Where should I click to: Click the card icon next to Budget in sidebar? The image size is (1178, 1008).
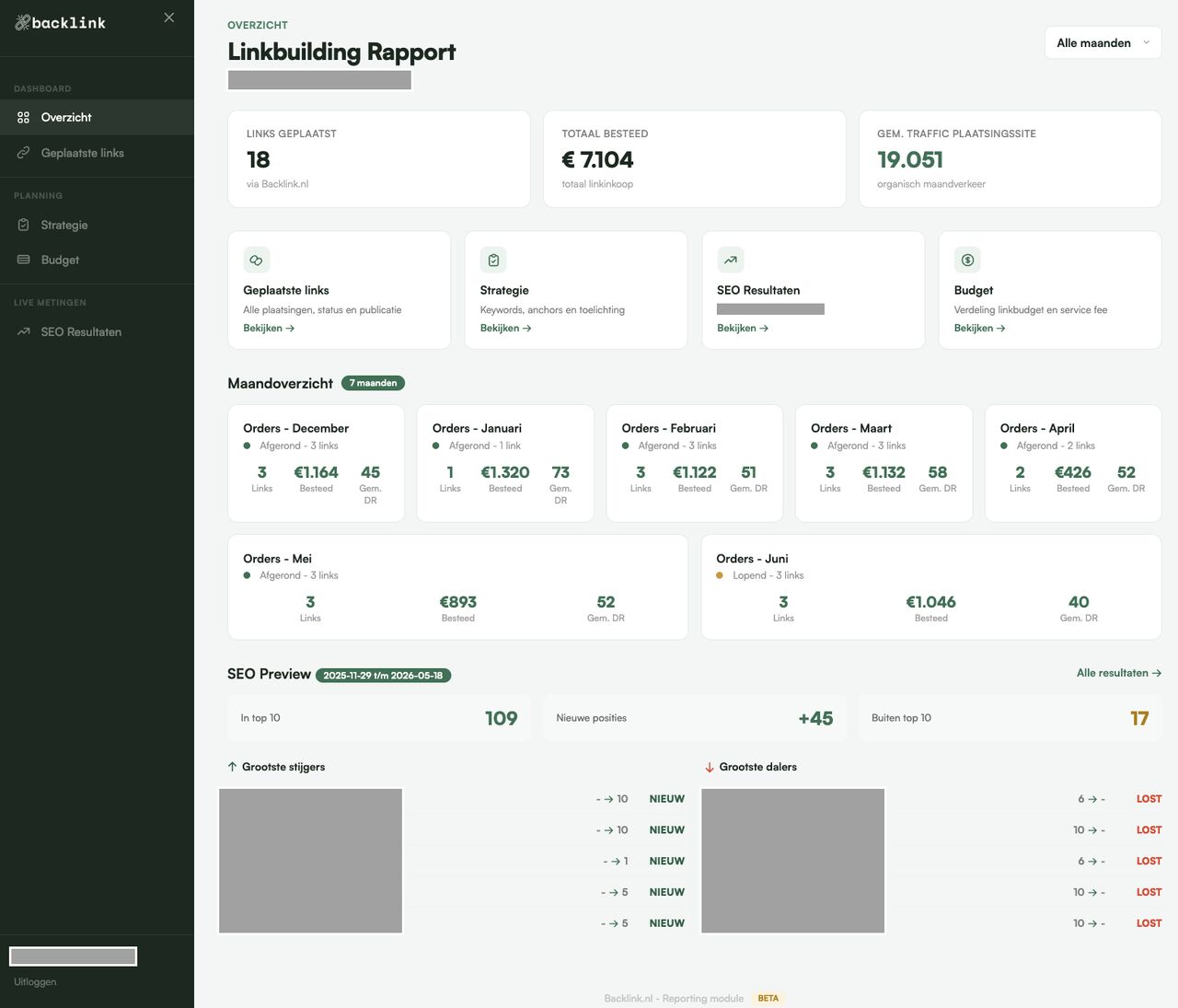24,261
